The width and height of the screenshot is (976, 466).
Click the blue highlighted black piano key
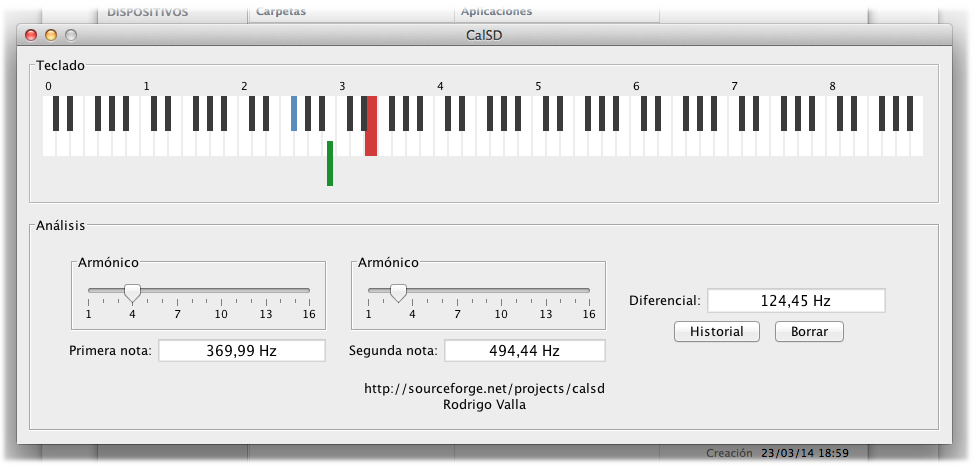click(294, 113)
